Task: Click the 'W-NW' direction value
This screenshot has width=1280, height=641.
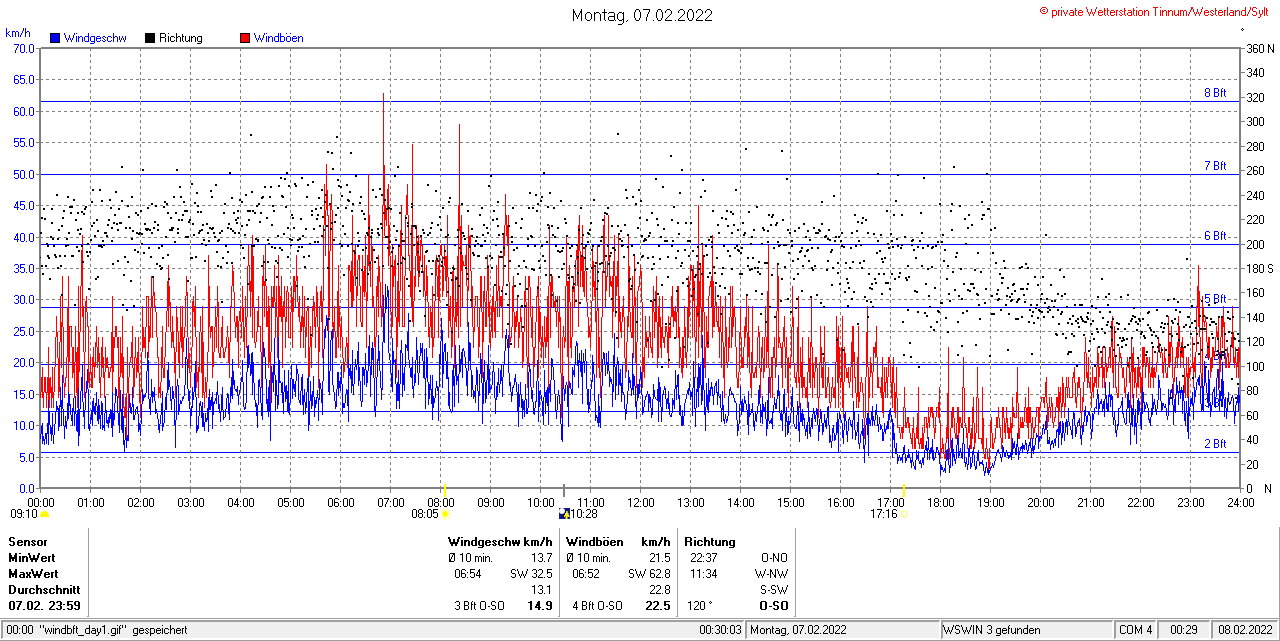Action: (x=772, y=573)
